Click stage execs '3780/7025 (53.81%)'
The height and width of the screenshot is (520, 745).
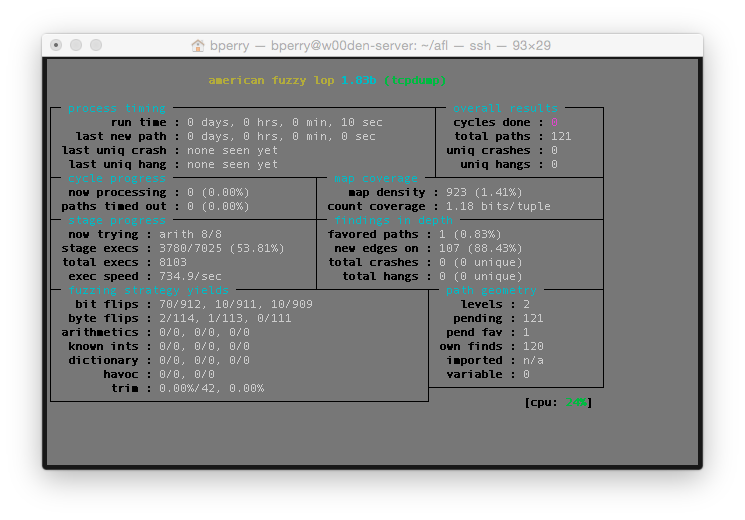click(x=221, y=248)
